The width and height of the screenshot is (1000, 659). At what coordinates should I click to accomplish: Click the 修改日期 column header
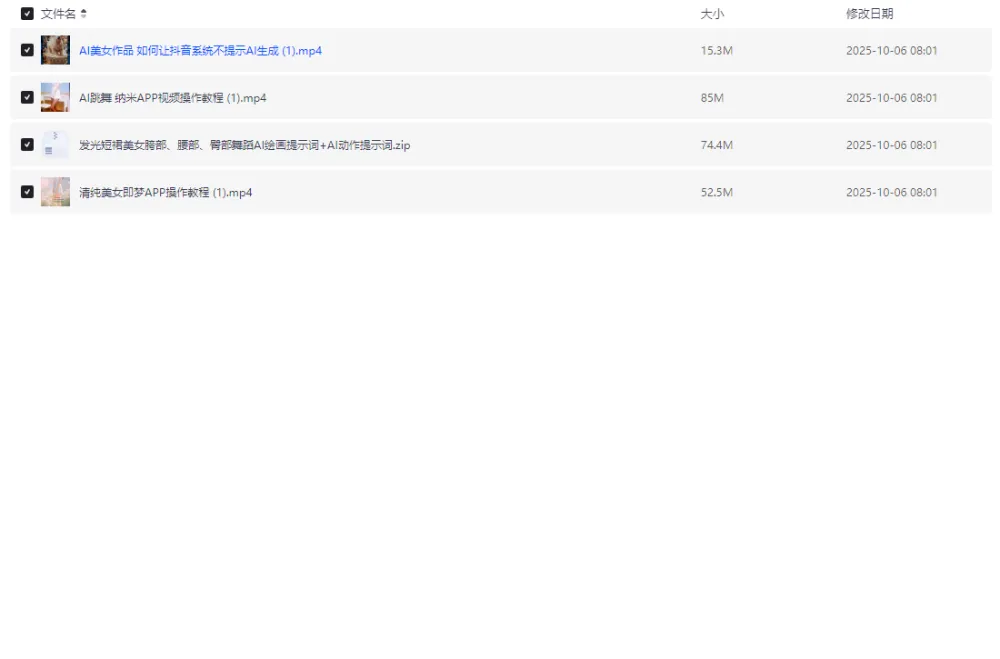pyautogui.click(x=869, y=14)
